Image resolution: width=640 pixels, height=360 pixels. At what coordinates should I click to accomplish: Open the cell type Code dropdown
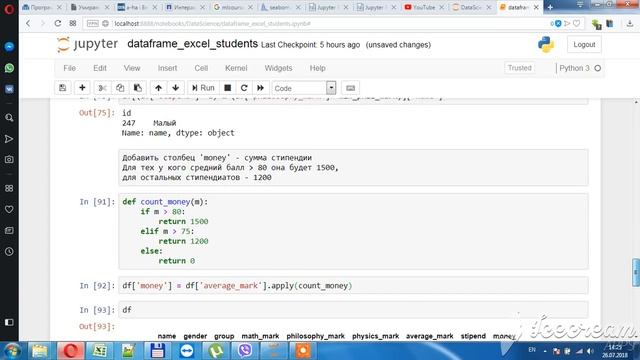[x=304, y=88]
